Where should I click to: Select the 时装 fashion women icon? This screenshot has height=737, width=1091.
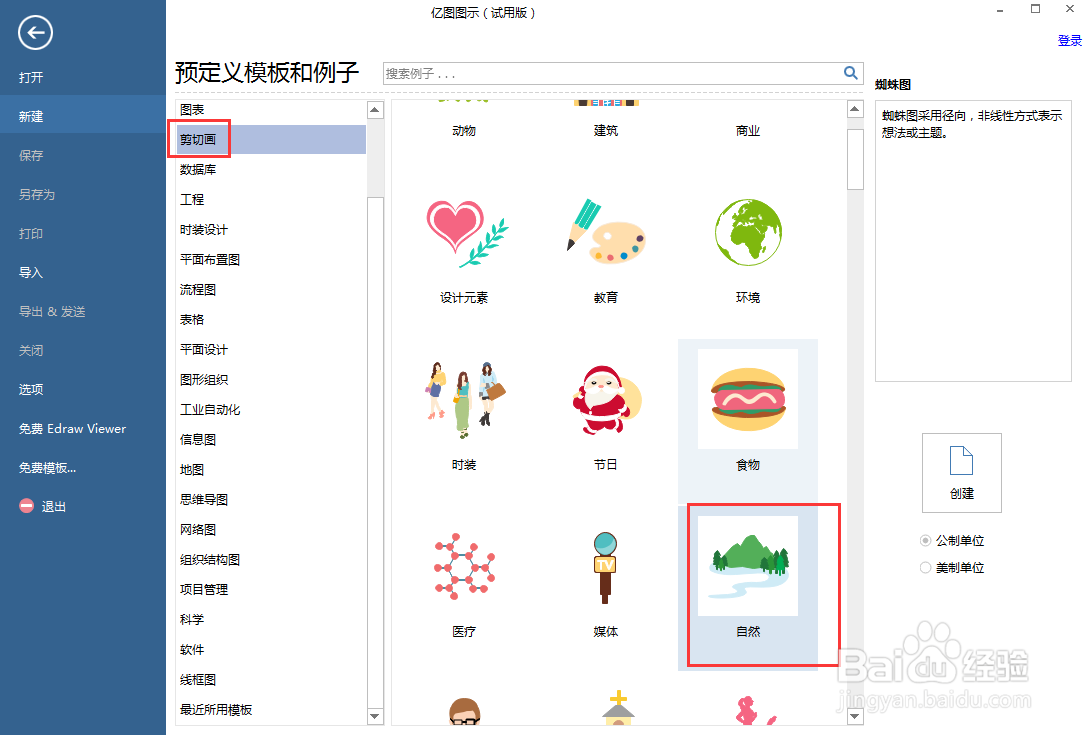(x=465, y=399)
